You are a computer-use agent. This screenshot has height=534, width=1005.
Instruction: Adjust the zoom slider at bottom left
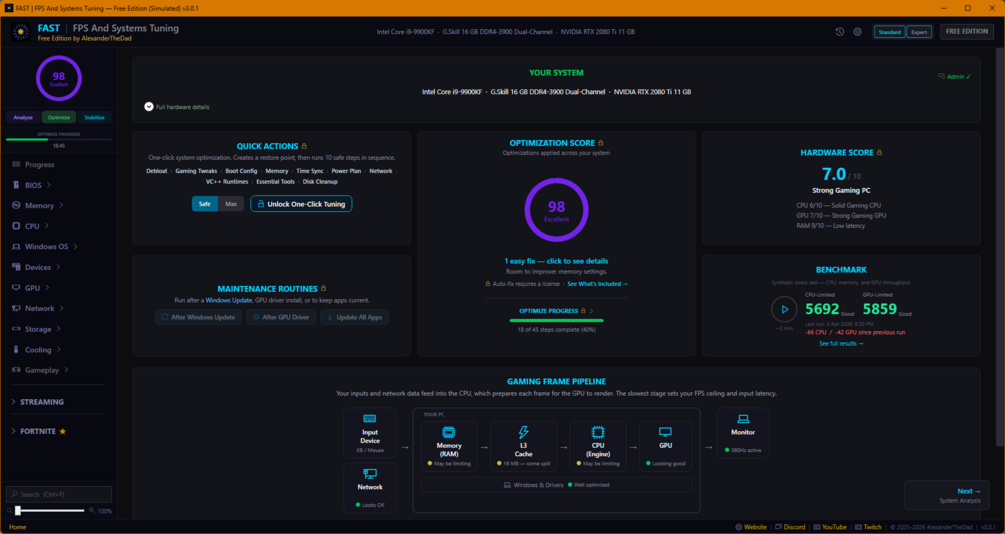(51, 511)
